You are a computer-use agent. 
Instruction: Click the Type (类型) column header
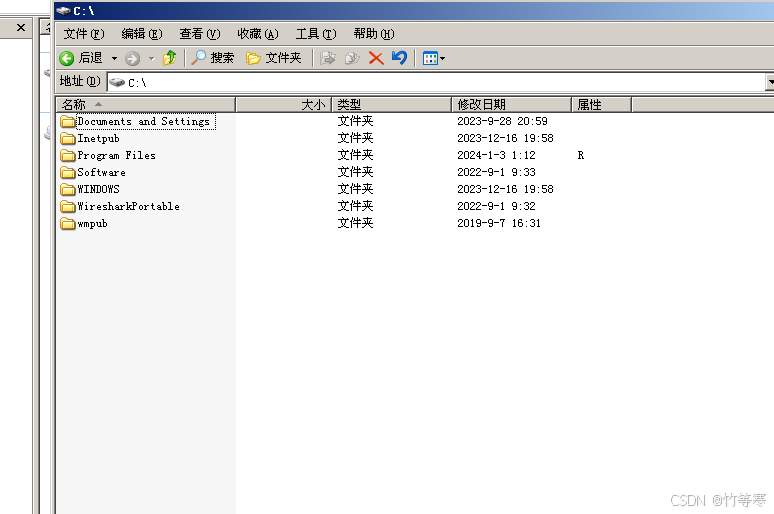[391, 104]
